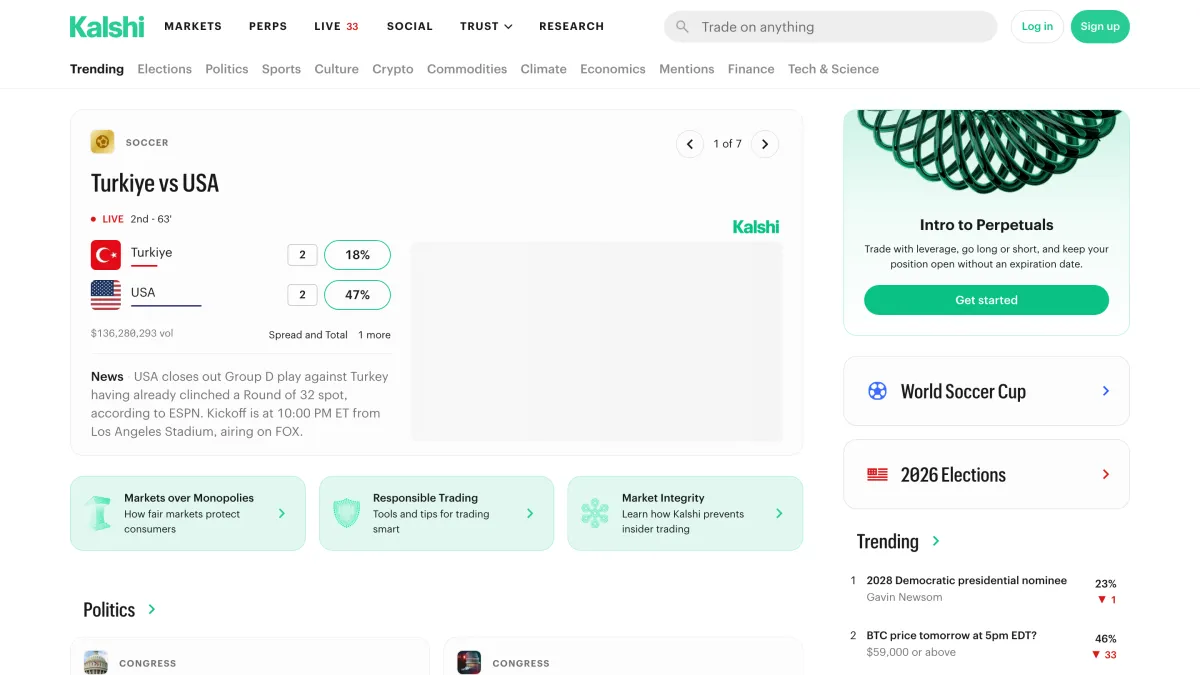Viewport: 1200px width, 675px height.
Task: Go to previous featured market arrow
Action: pyautogui.click(x=690, y=144)
